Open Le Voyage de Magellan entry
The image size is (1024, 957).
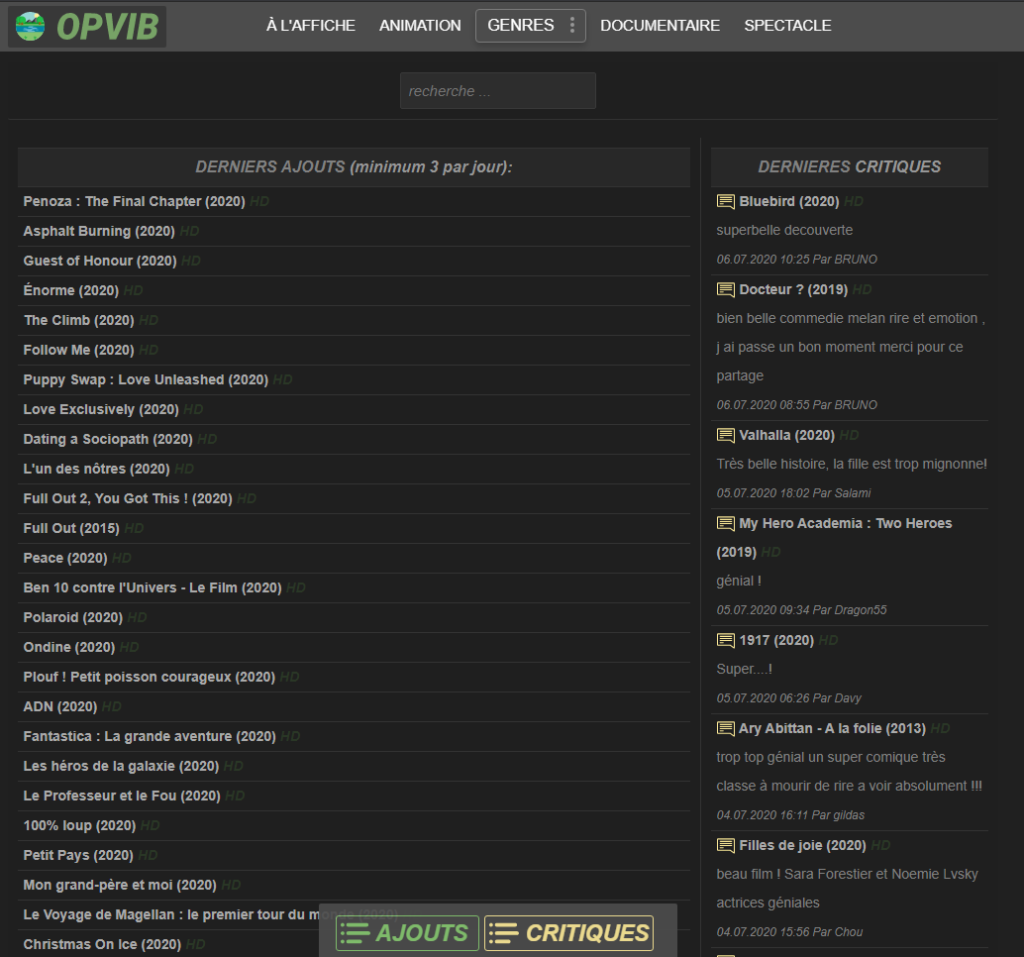171,915
